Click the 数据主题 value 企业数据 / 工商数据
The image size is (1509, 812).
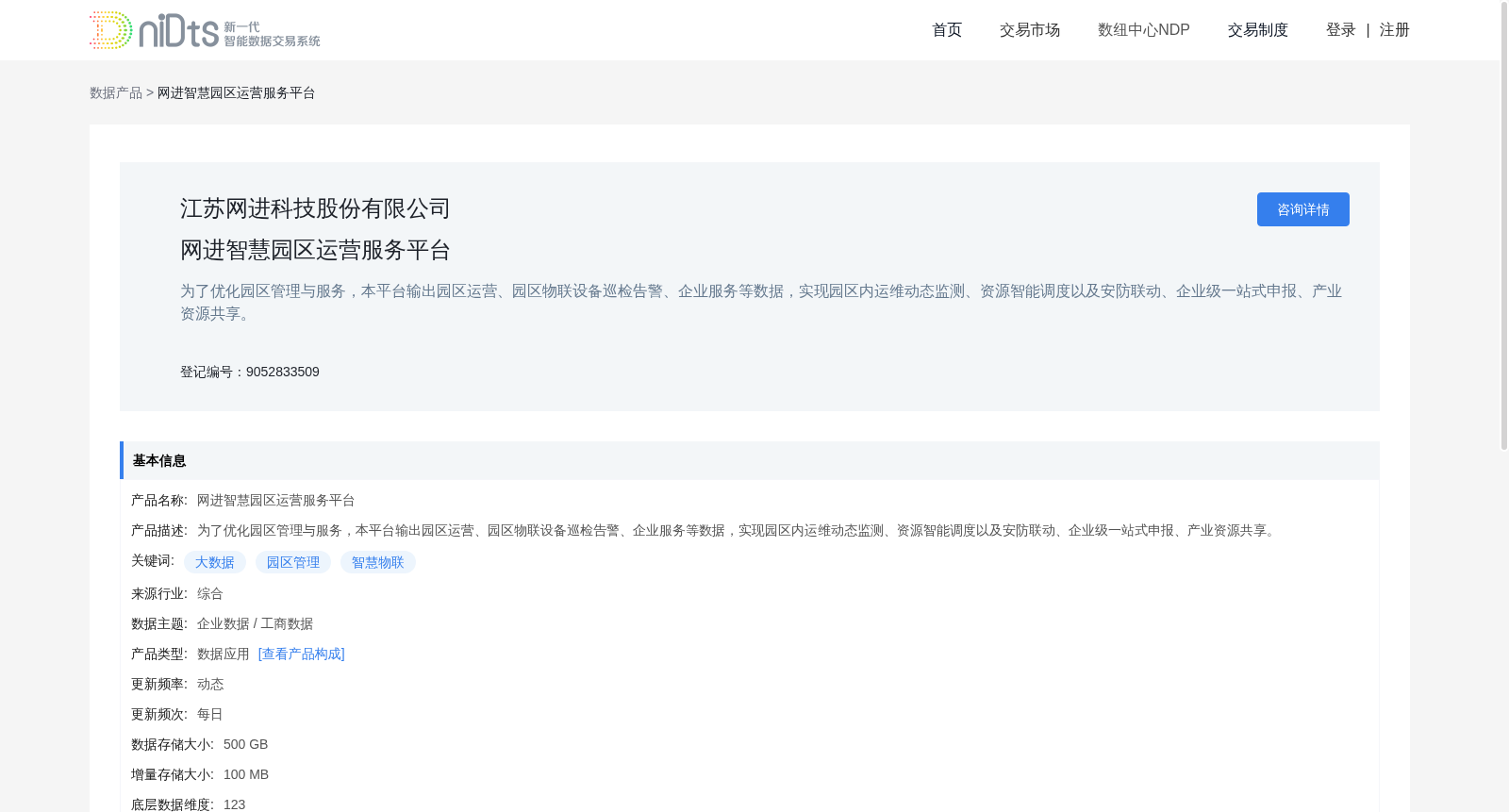pyautogui.click(x=256, y=623)
